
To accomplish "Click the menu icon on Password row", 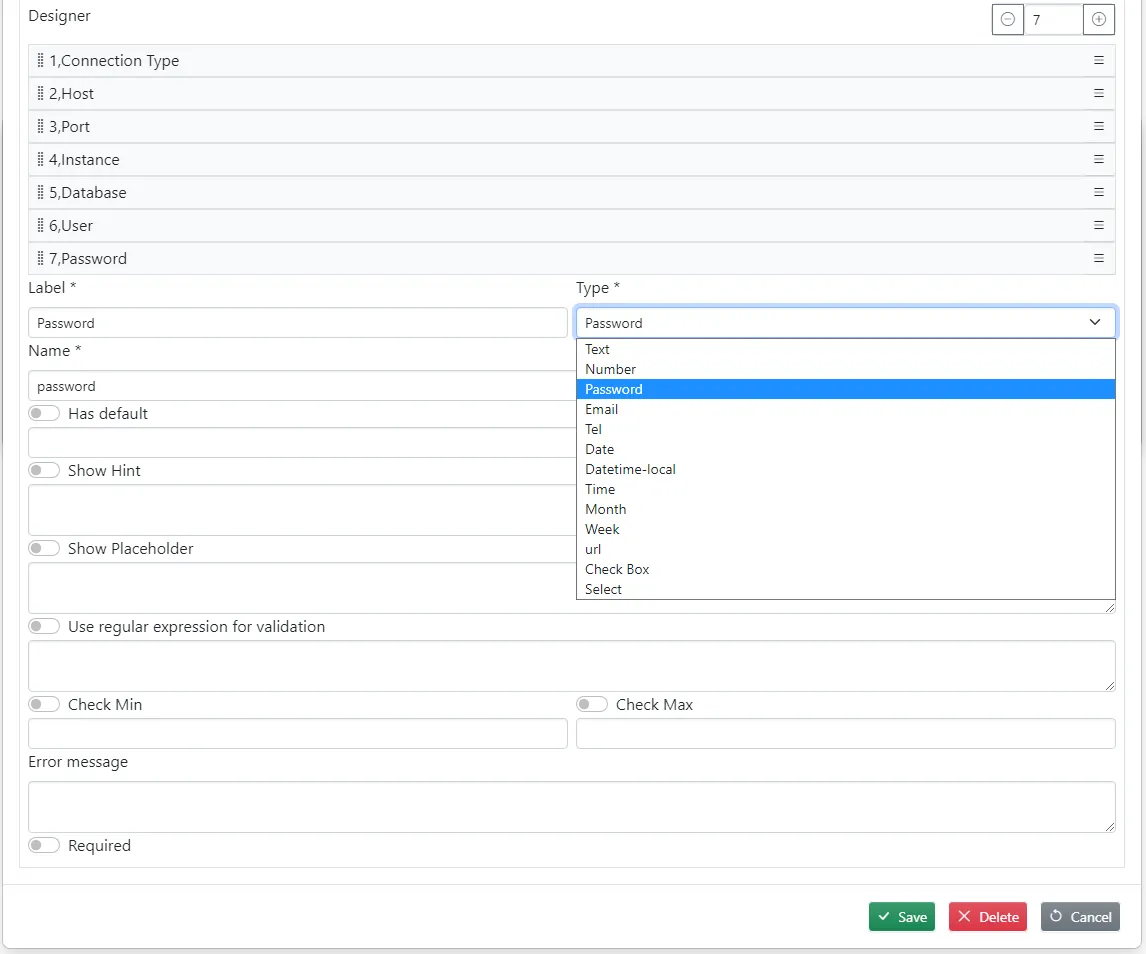I will (1098, 259).
